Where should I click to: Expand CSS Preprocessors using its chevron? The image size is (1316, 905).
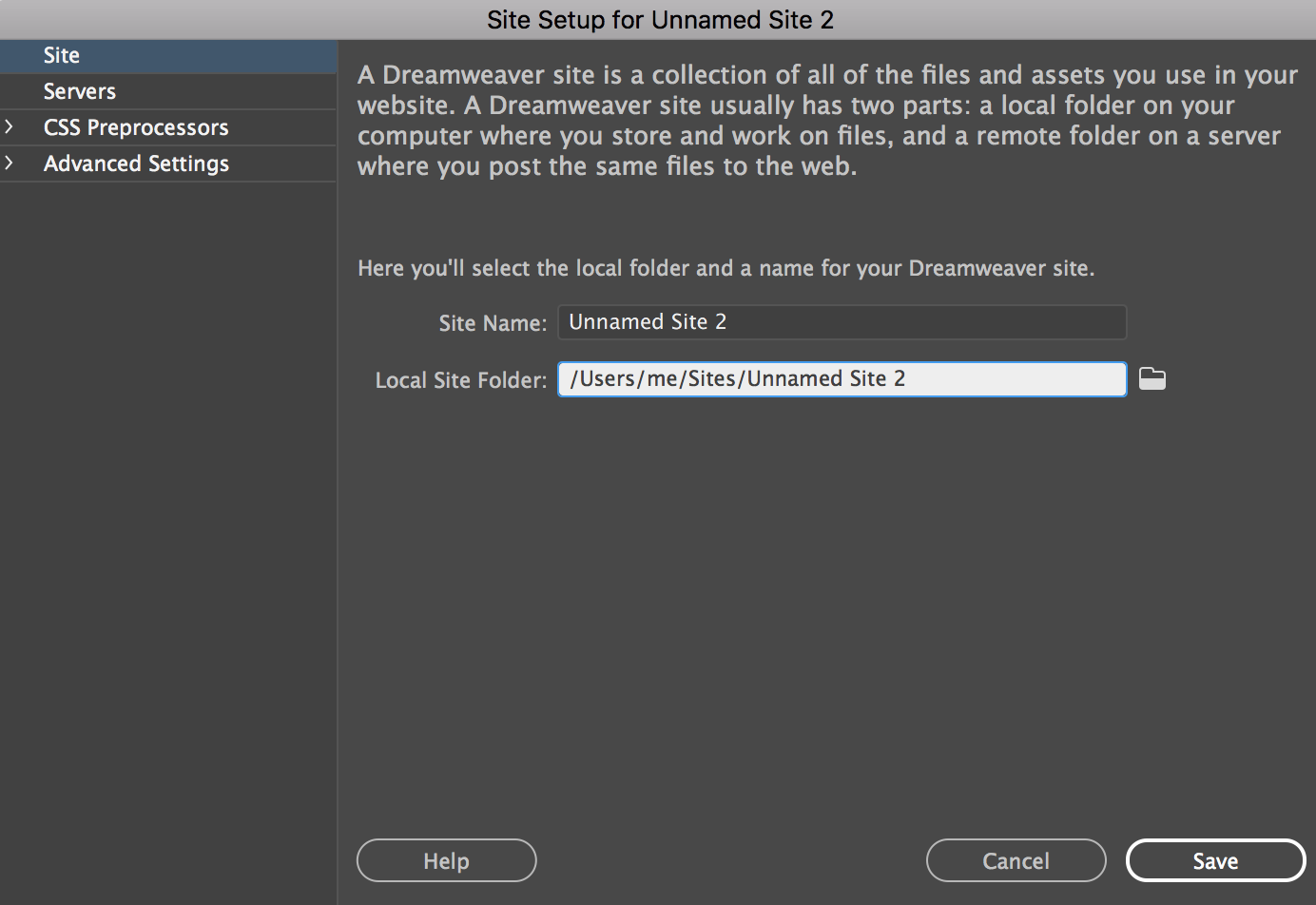[10, 126]
